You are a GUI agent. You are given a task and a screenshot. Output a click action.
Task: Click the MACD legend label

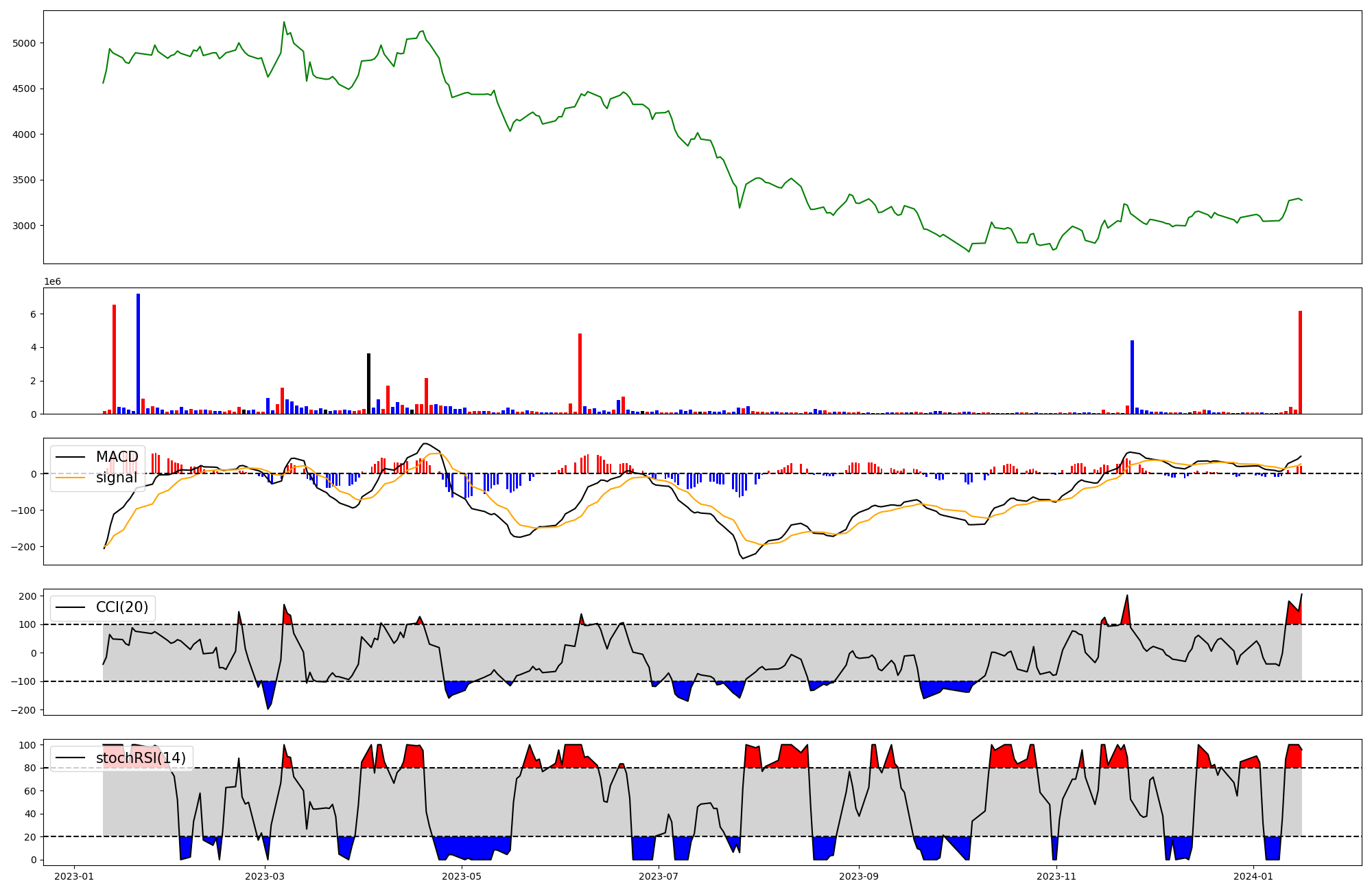point(117,457)
